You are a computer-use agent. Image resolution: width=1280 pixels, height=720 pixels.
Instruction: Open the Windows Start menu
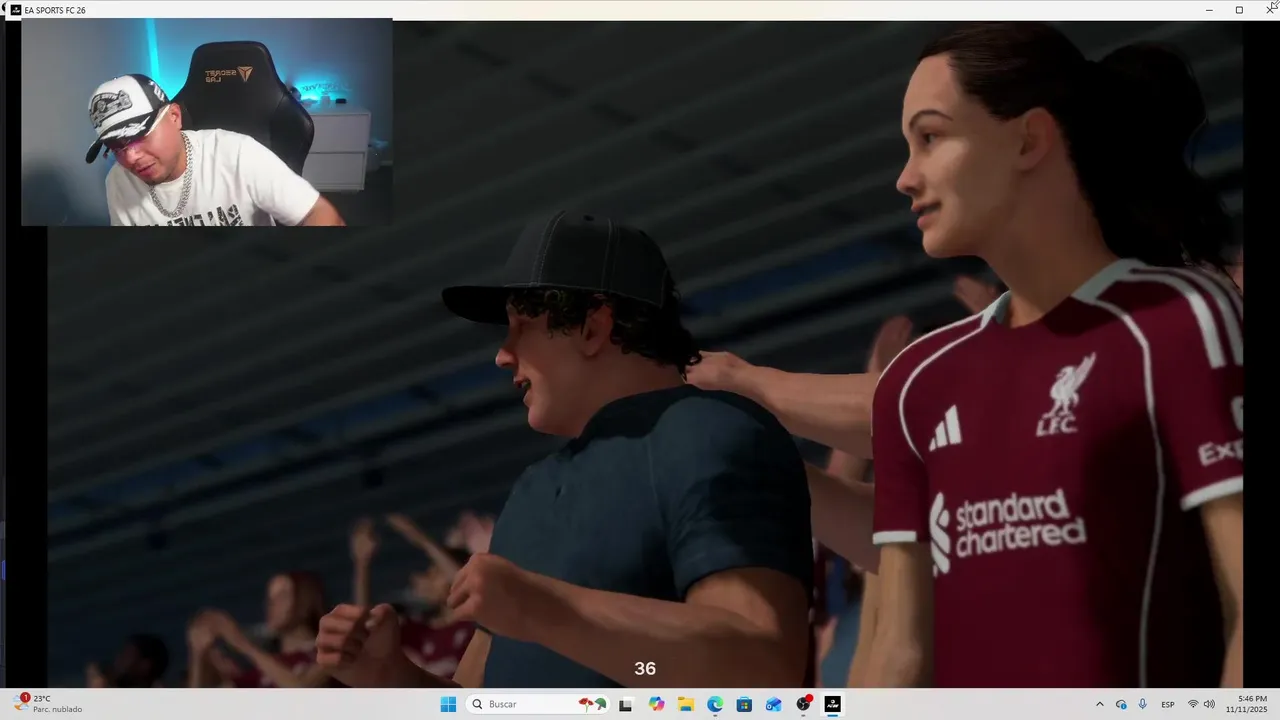coord(448,704)
